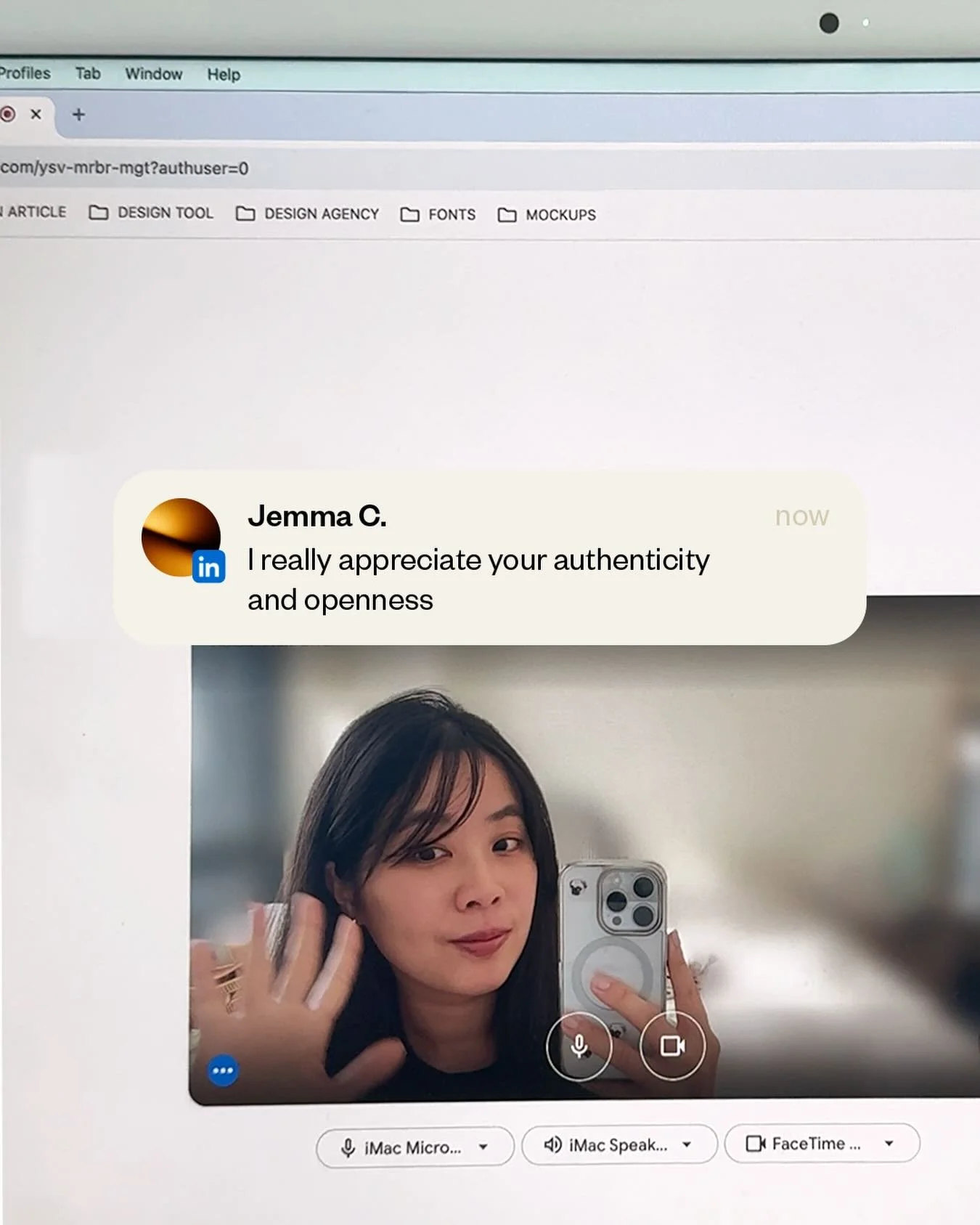Screen dimensions: 980x1225
Task: Open the FONTS bookmarks folder
Action: [x=438, y=214]
